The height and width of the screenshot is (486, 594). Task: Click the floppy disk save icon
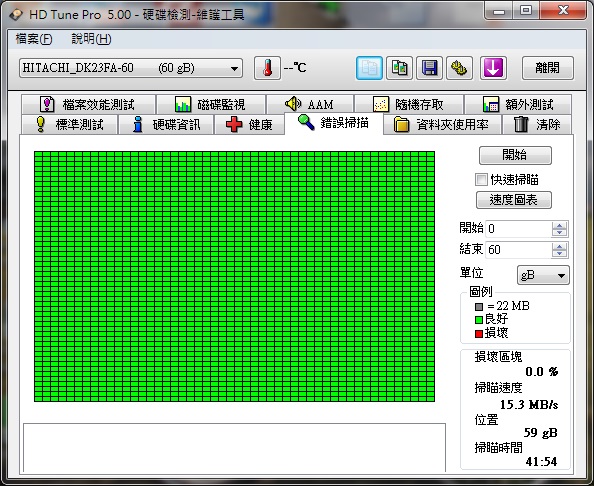[430, 68]
